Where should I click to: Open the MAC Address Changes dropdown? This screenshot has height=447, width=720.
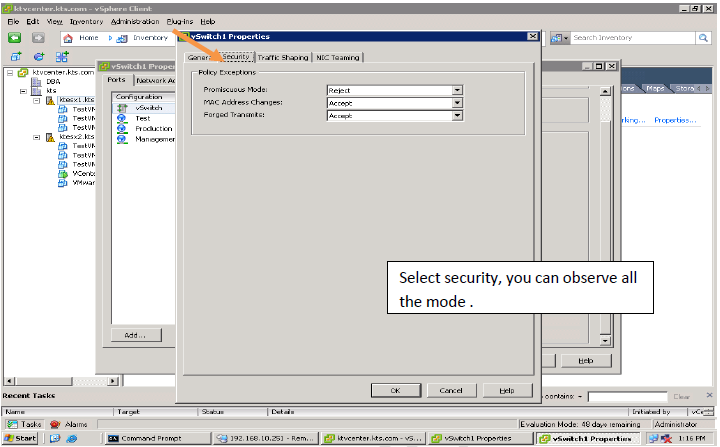click(457, 103)
